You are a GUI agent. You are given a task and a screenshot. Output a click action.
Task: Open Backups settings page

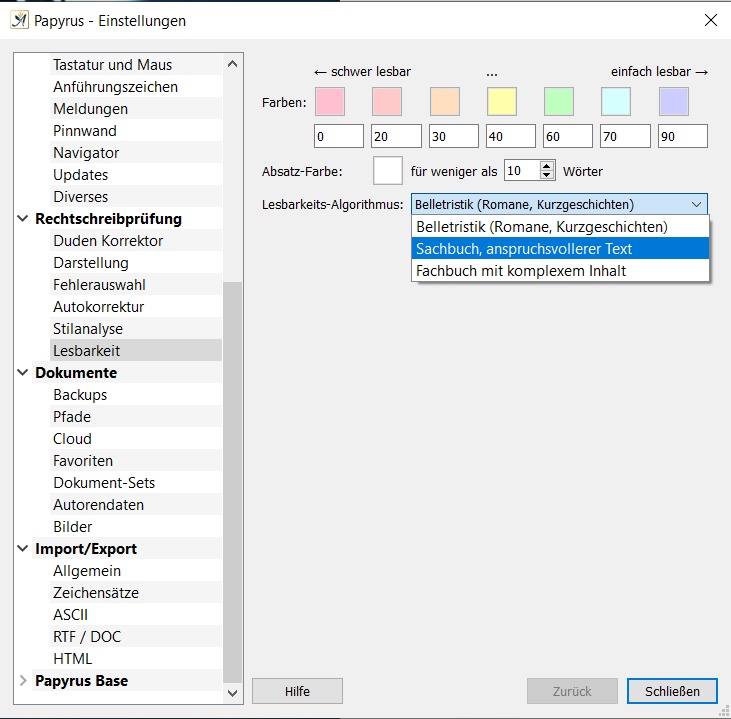tap(136, 394)
